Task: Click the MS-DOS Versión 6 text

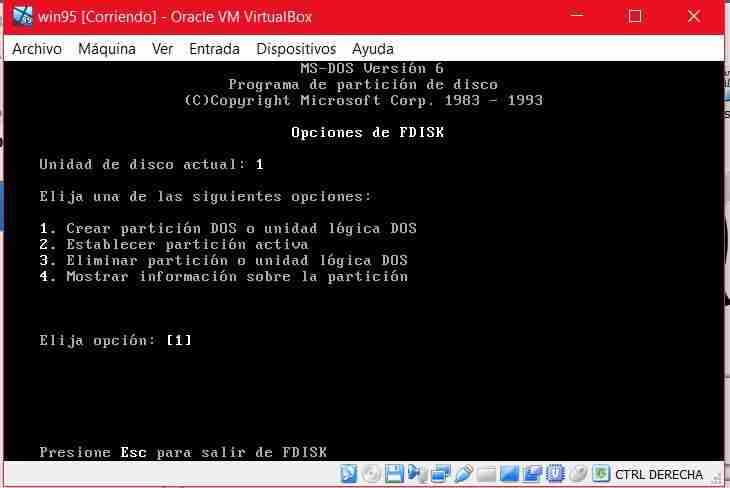Action: (x=372, y=68)
